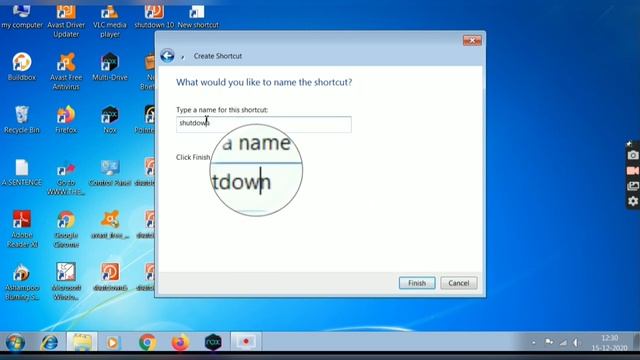Open the media player taskbar icon

coord(113,342)
